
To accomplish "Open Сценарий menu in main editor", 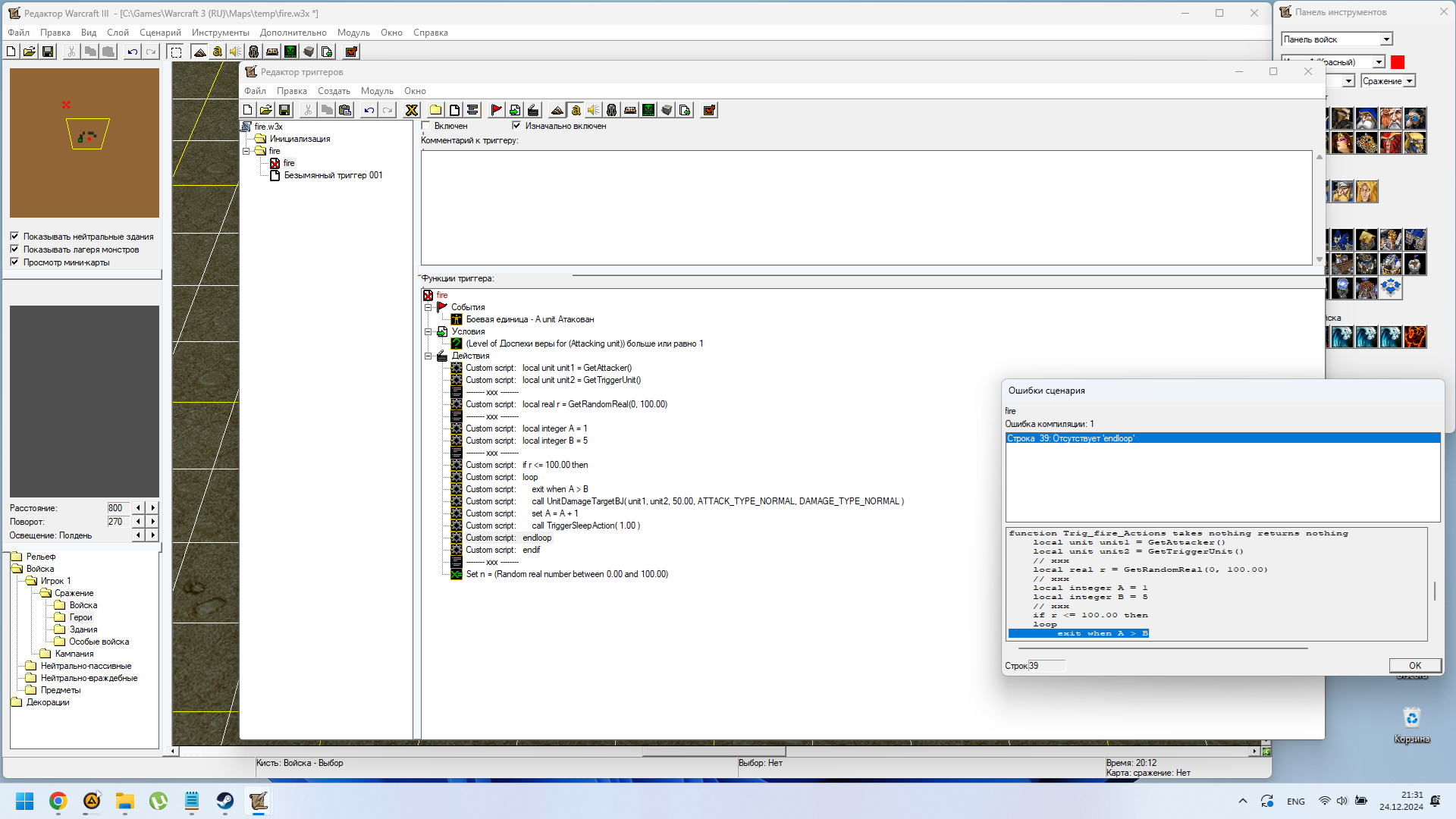I will pyautogui.click(x=160, y=33).
